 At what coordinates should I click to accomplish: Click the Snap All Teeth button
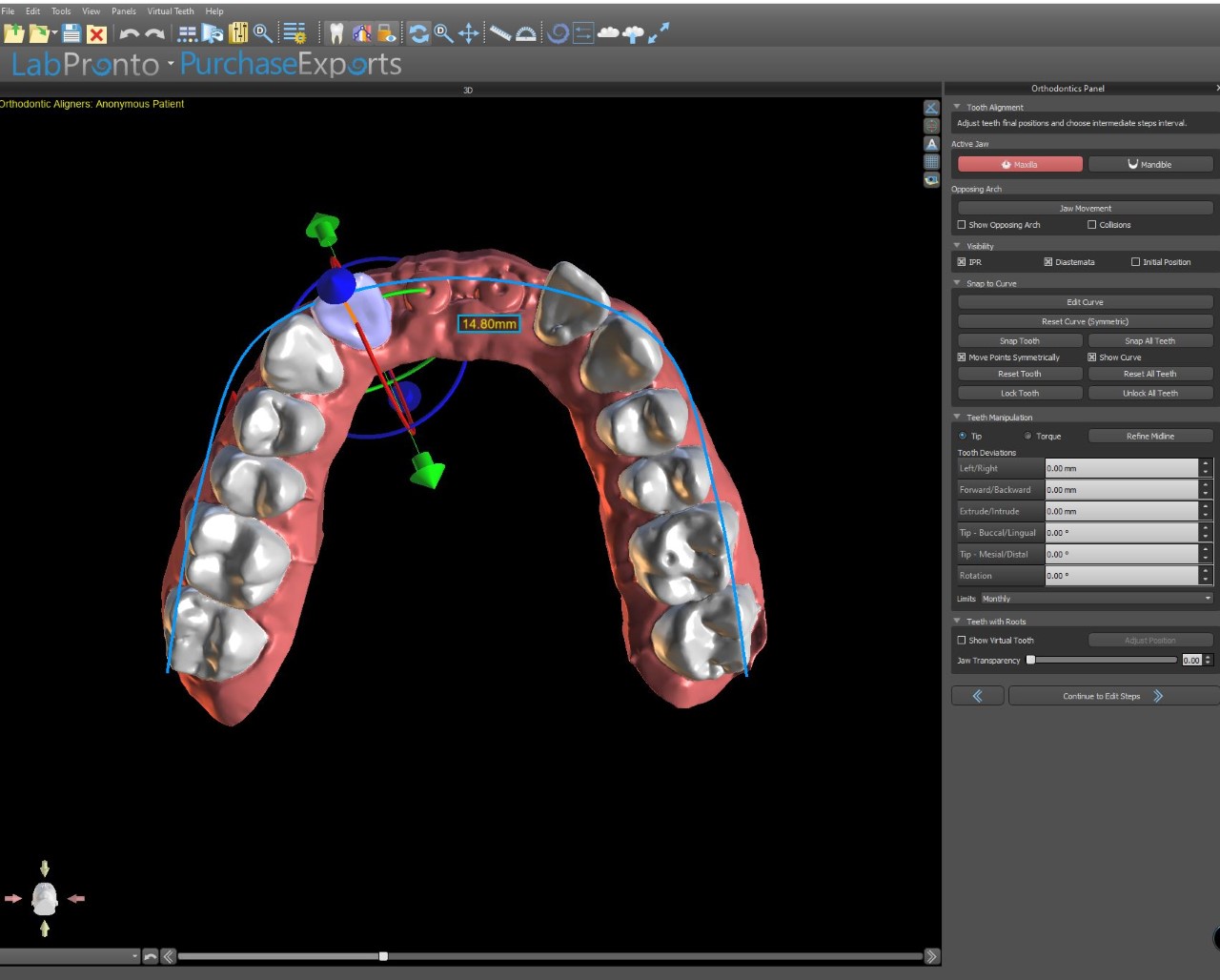[x=1150, y=340]
